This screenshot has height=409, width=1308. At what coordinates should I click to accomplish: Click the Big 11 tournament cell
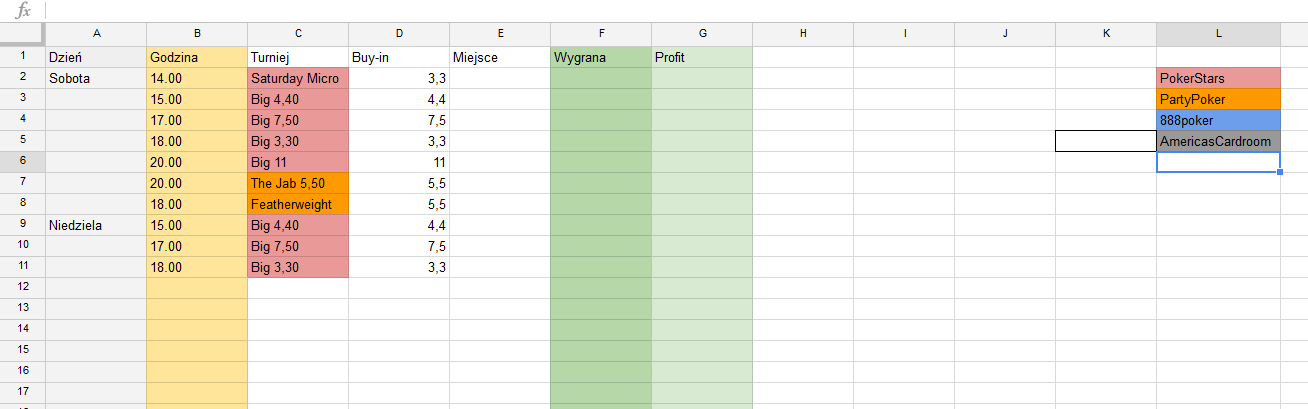click(x=298, y=162)
